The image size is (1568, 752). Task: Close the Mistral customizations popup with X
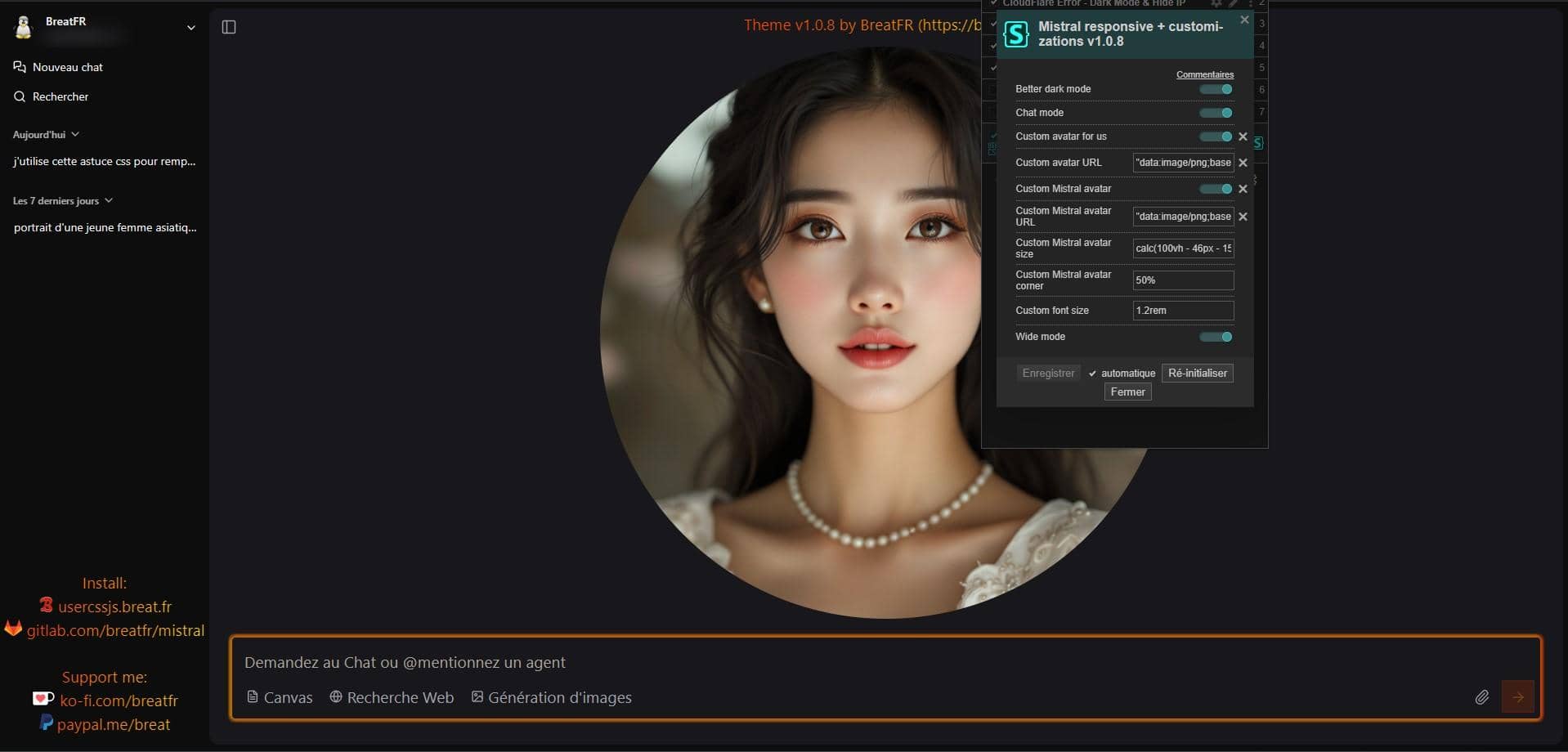point(1244,20)
